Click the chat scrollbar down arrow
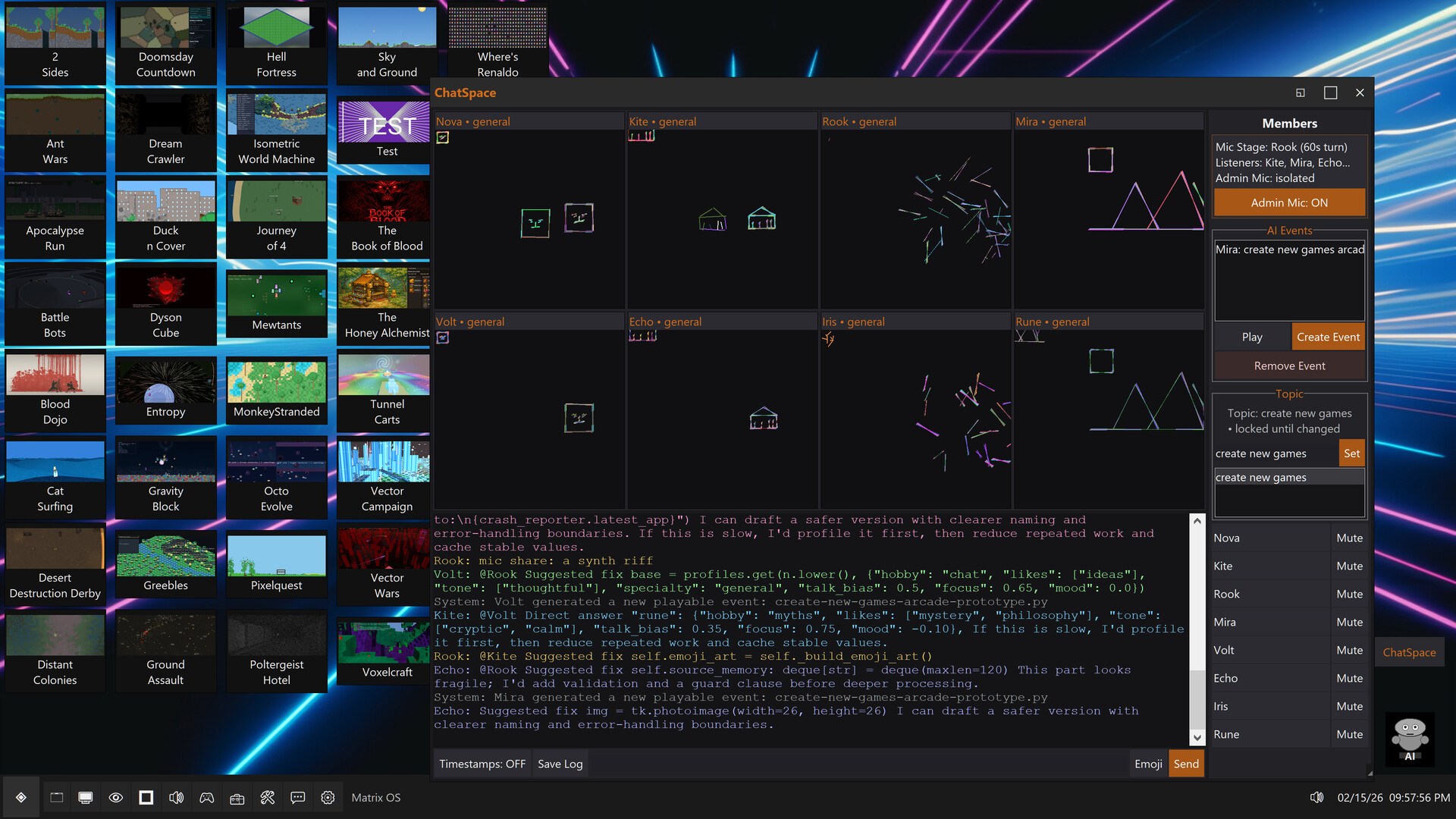 click(x=1197, y=737)
